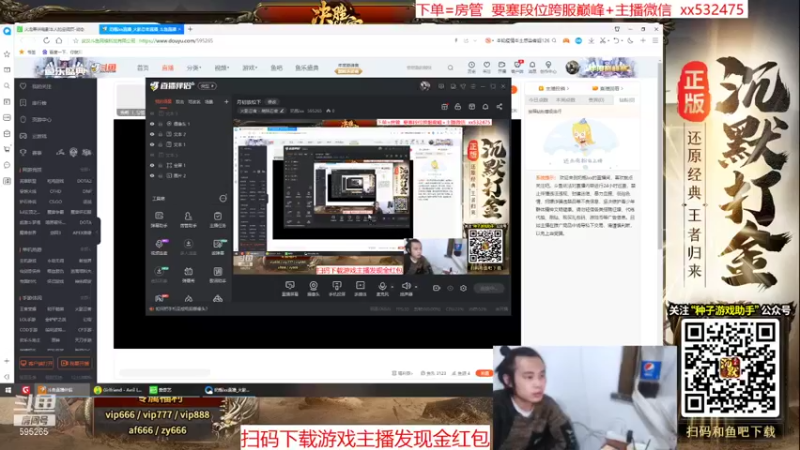
Task: Add a new scene with plus button
Action: 227,102
